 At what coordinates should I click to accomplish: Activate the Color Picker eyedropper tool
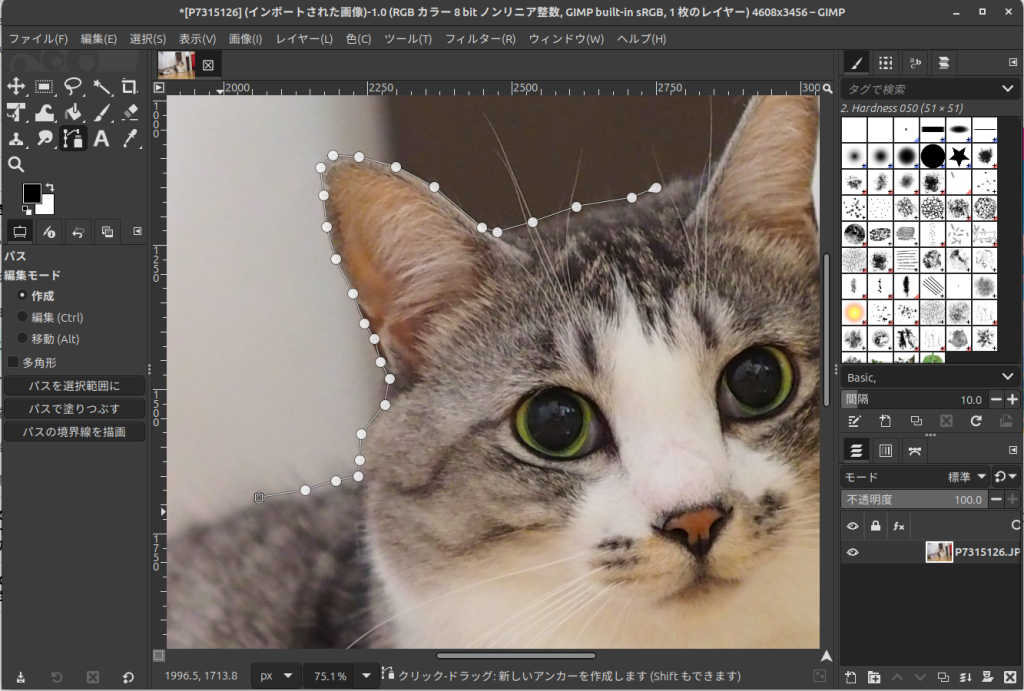click(x=129, y=138)
